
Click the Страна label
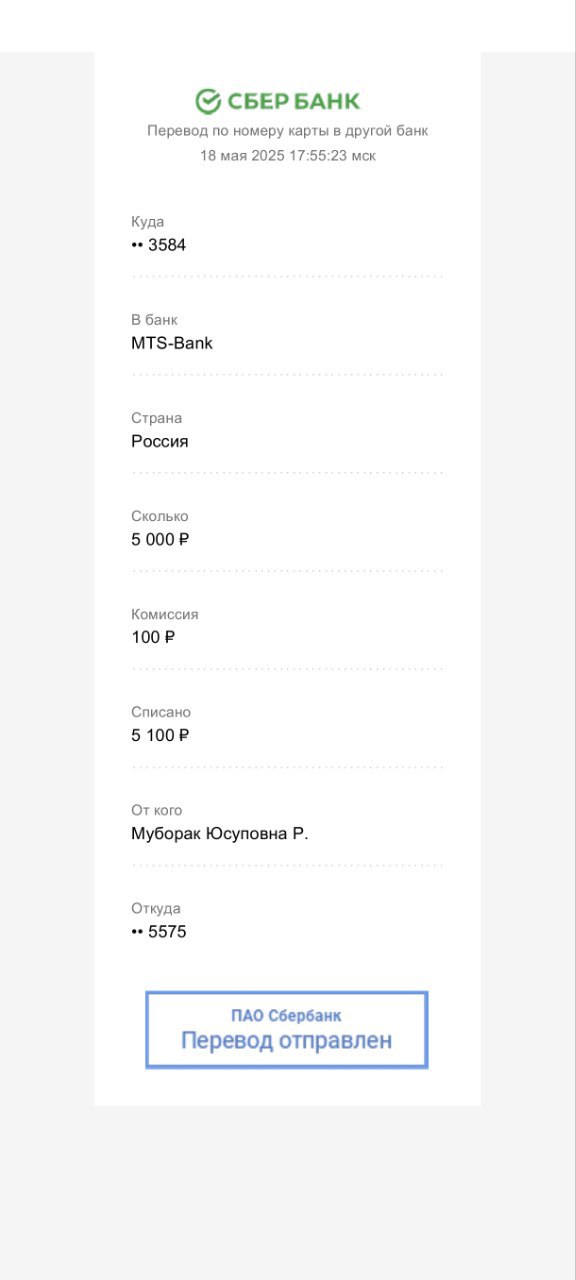(157, 418)
